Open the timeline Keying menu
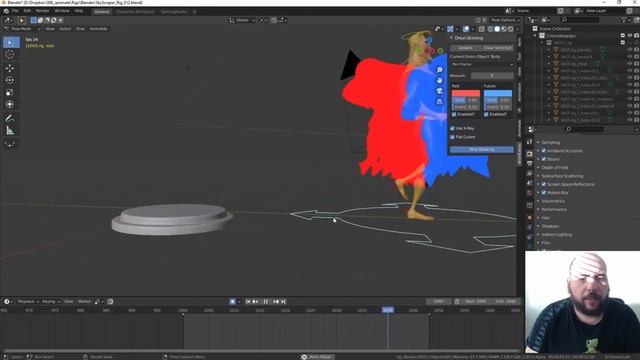The height and width of the screenshot is (360, 640). pos(51,302)
